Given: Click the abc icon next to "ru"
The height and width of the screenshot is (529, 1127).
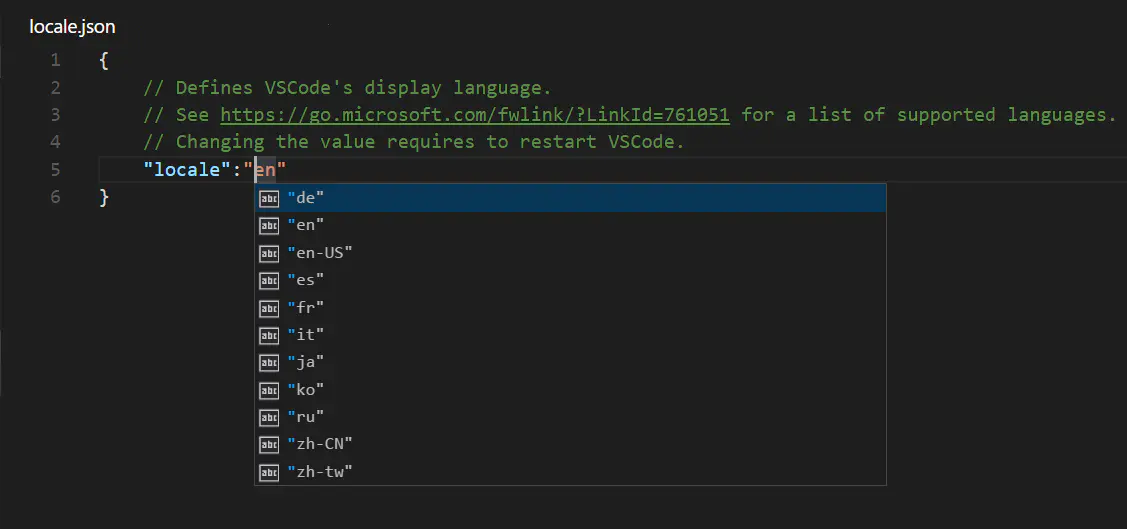Looking at the screenshot, I should 269,418.
